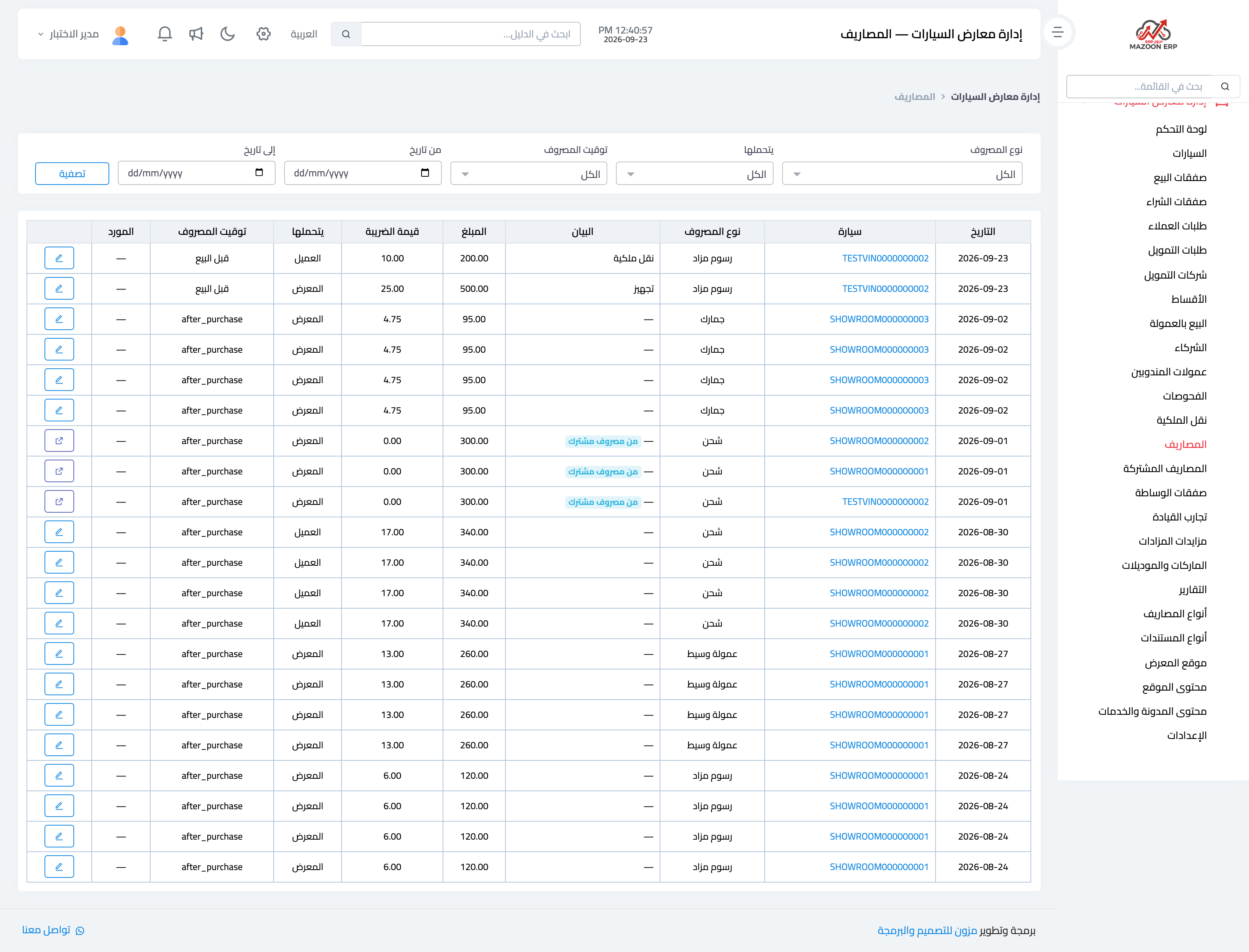Click the المورد column header
Image resolution: width=1249 pixels, height=952 pixels.
(x=121, y=232)
